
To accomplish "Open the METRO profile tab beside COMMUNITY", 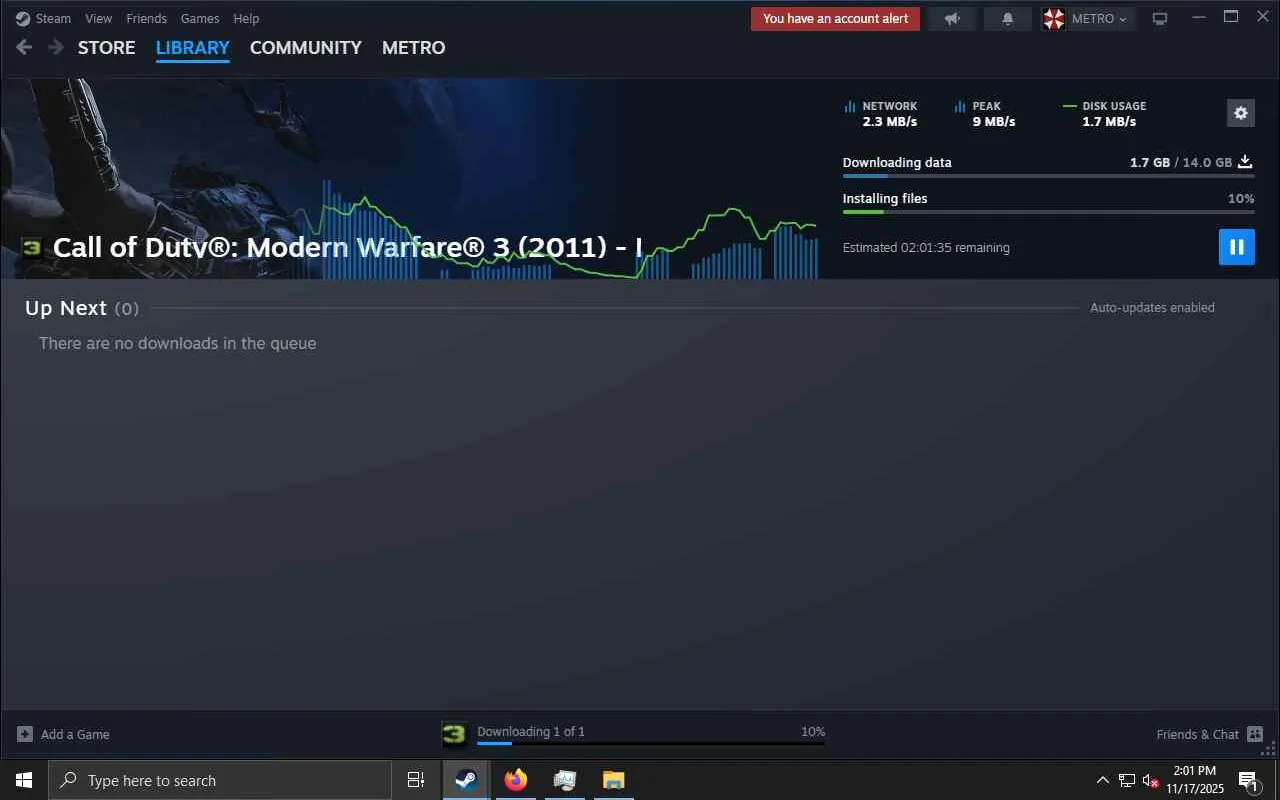I will pyautogui.click(x=414, y=47).
